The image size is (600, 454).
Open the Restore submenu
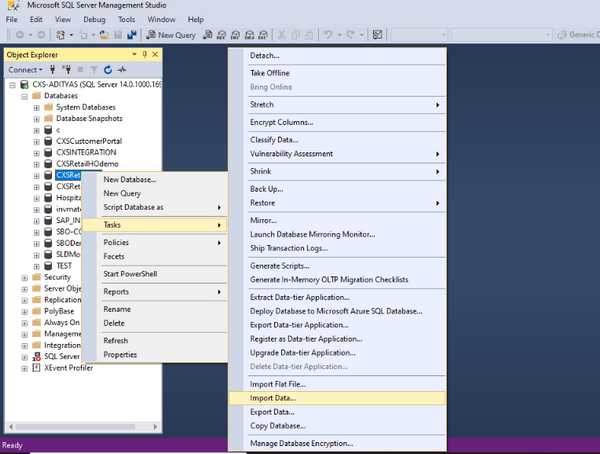[x=337, y=203]
